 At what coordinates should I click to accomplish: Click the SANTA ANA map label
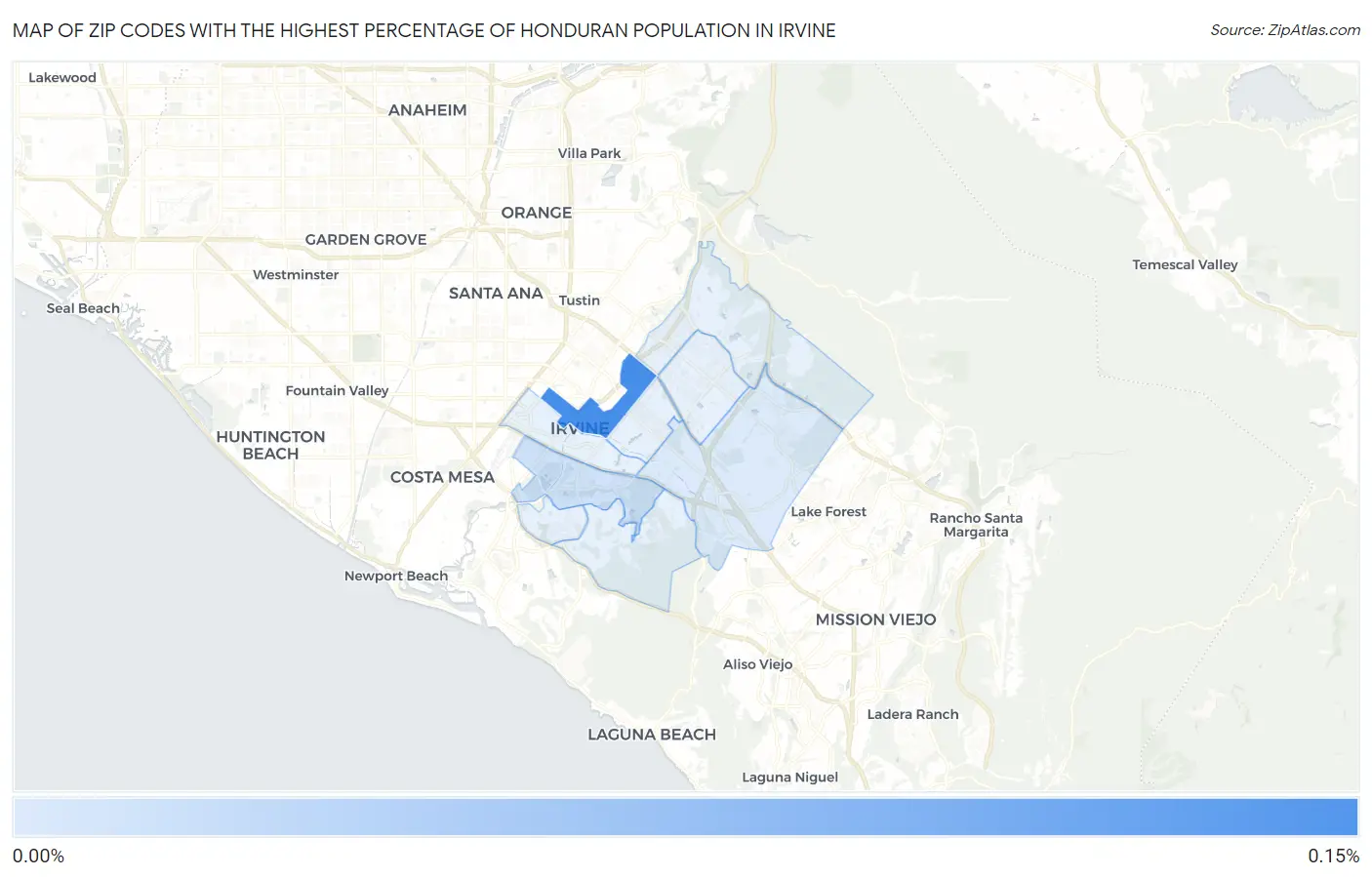pos(495,294)
